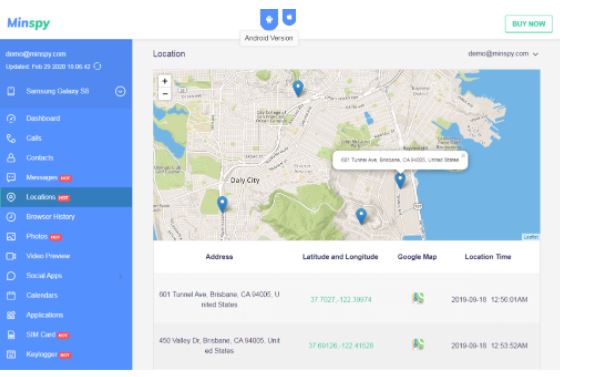Click the Location Time column header
This screenshot has width=594, height=377.
tap(488, 257)
